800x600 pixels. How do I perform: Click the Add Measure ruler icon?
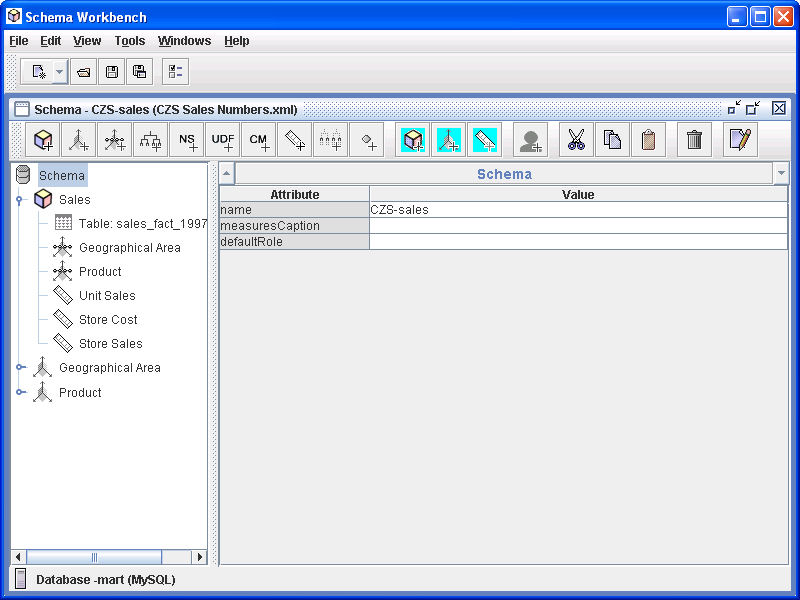tap(294, 139)
